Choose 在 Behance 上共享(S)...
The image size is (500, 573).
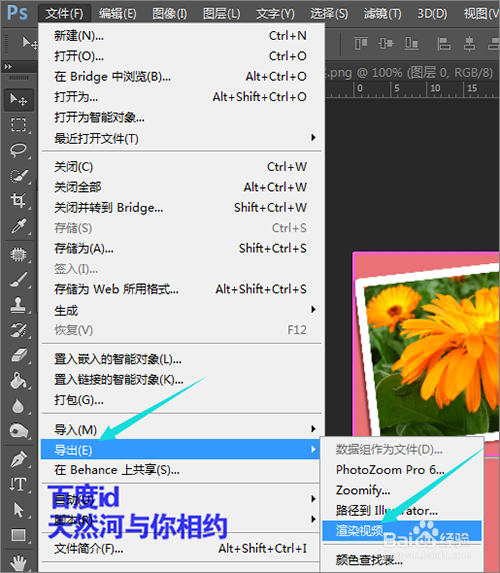coord(181,470)
